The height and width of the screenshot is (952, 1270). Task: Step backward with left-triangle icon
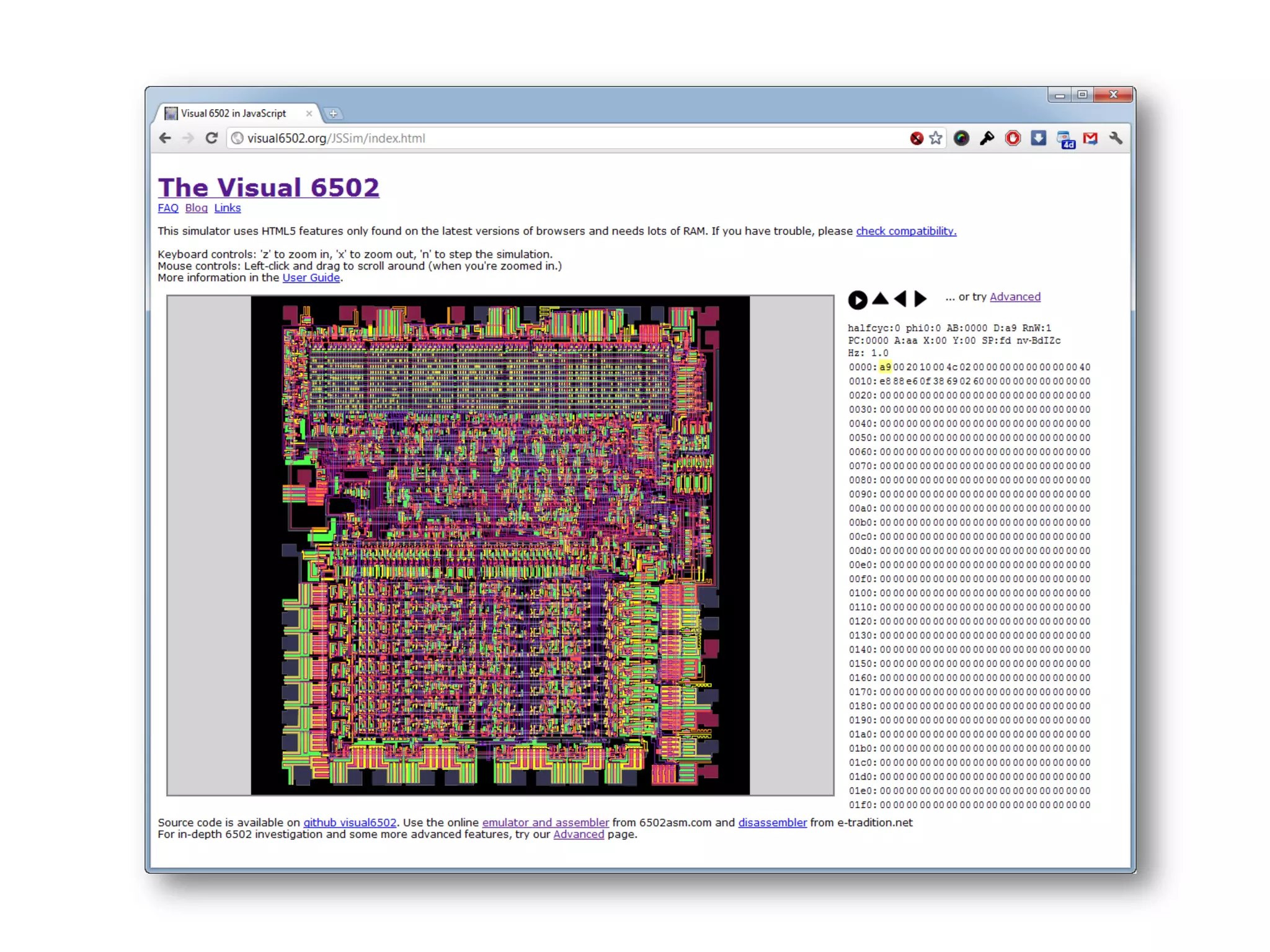[900, 299]
